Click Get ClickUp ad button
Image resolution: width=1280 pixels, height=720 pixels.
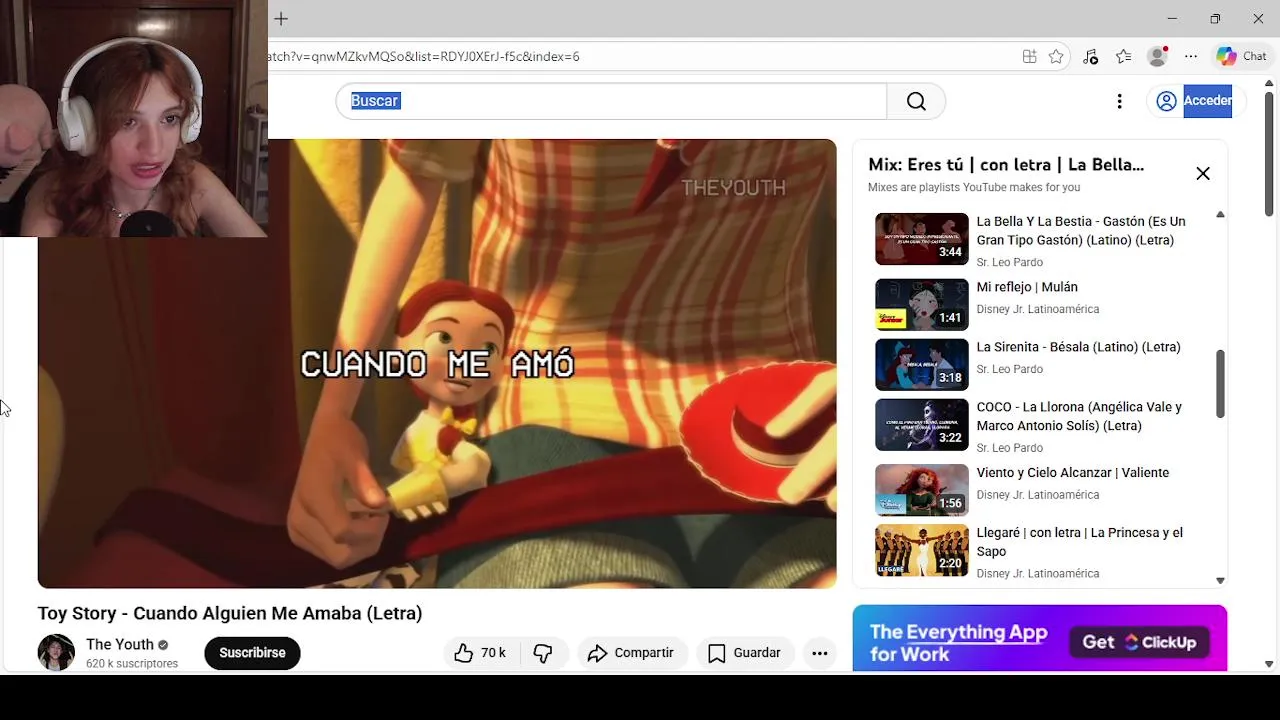tap(1139, 642)
